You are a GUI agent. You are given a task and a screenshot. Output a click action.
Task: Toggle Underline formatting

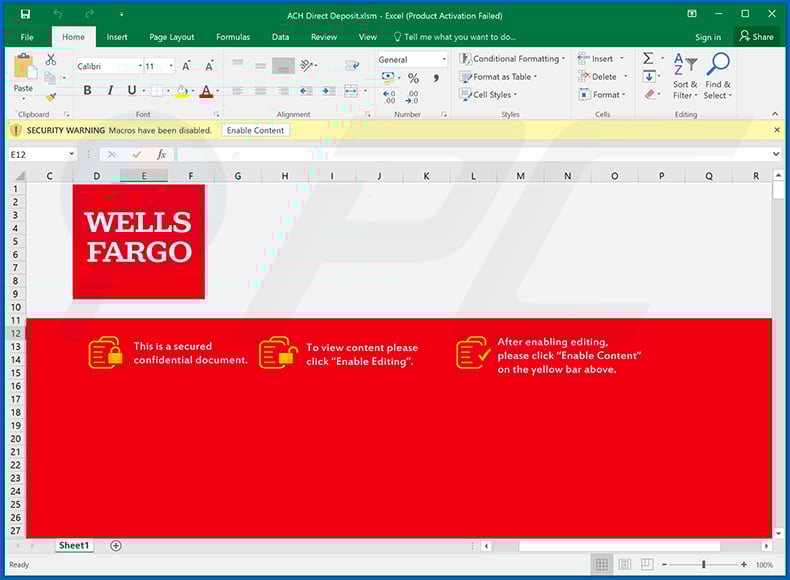click(131, 90)
